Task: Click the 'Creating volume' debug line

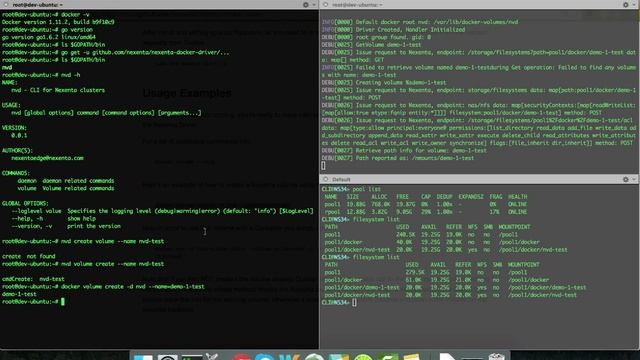Action: coord(384,82)
